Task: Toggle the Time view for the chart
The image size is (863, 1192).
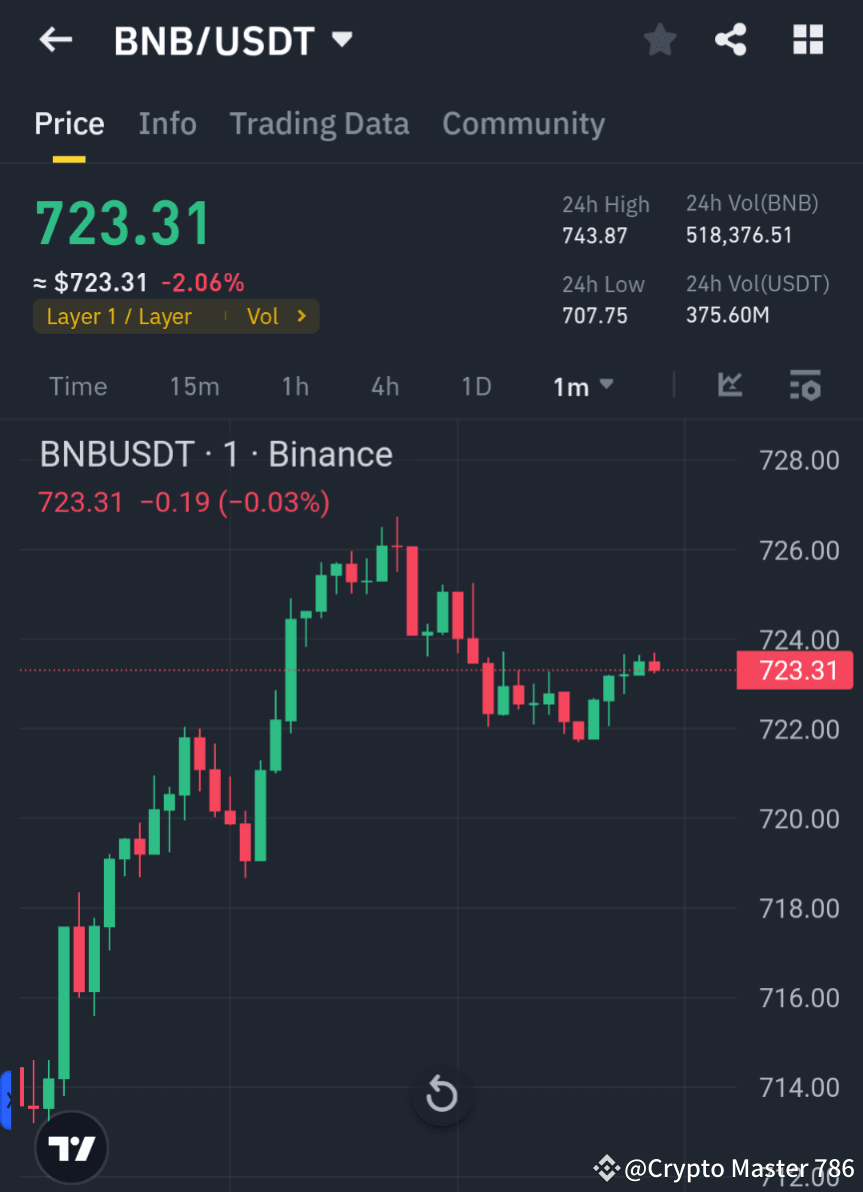Action: click(77, 386)
